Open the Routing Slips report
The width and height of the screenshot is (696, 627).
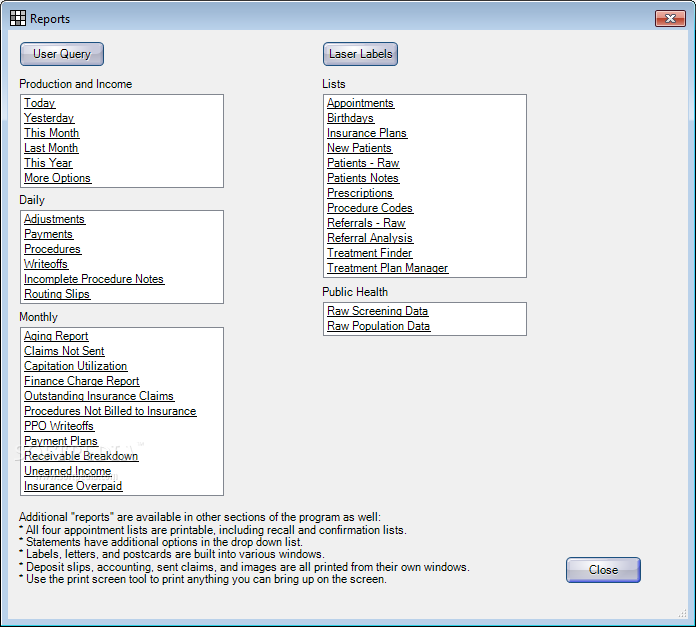[57, 294]
